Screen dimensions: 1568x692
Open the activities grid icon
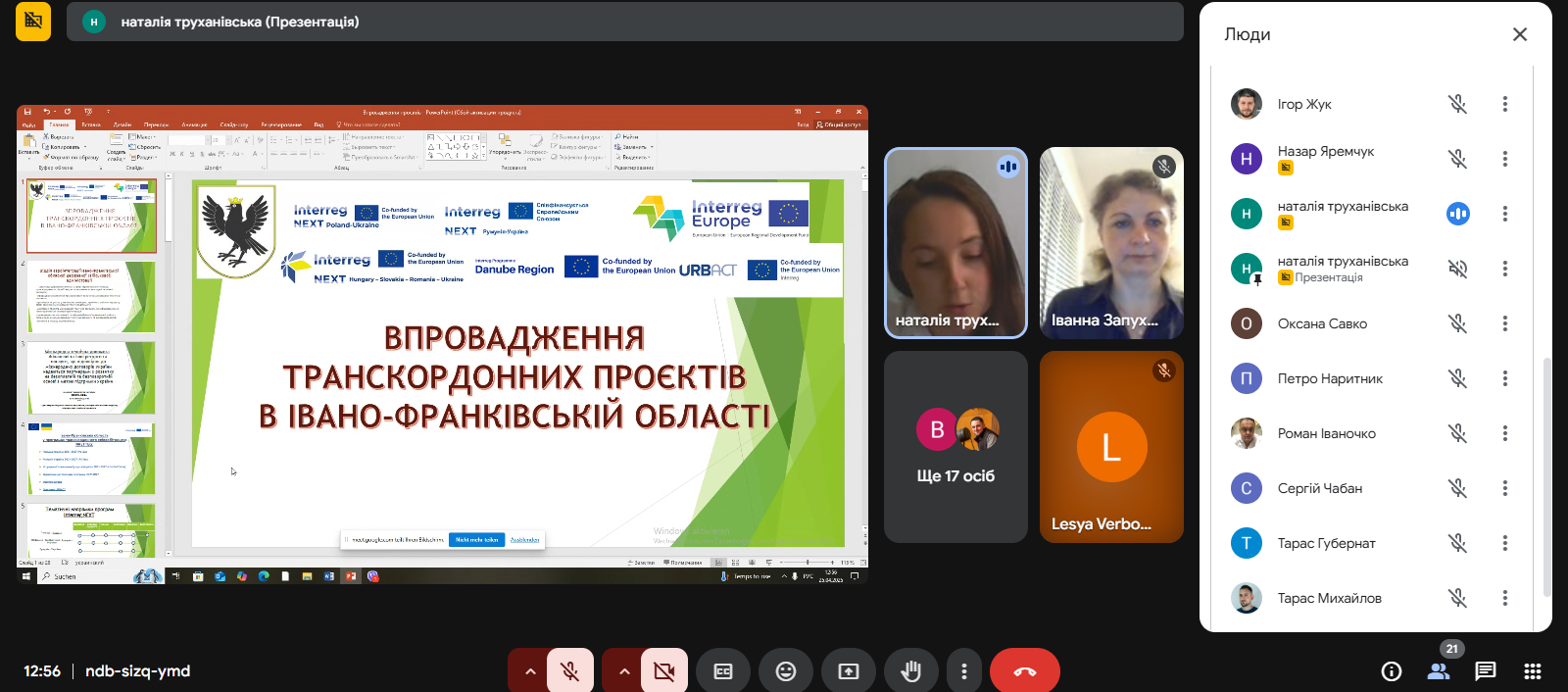point(1533,671)
